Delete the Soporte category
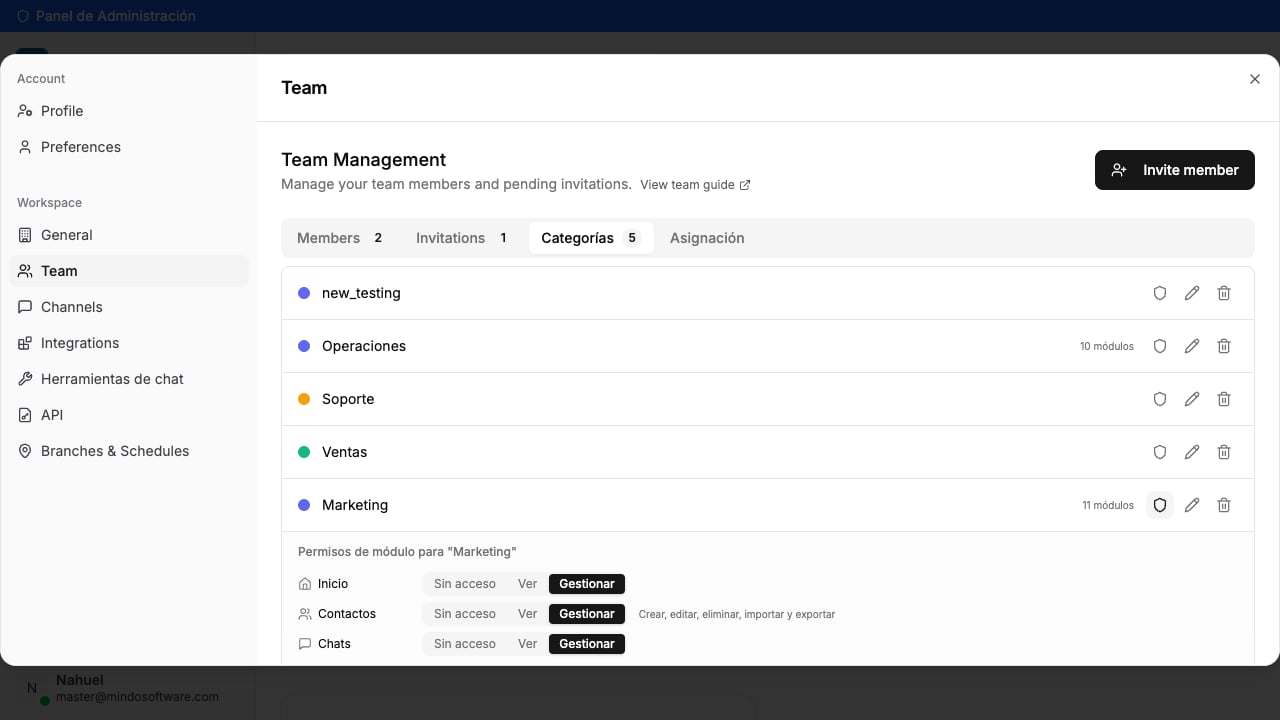Screen dimensions: 1280x720 coord(1224,399)
